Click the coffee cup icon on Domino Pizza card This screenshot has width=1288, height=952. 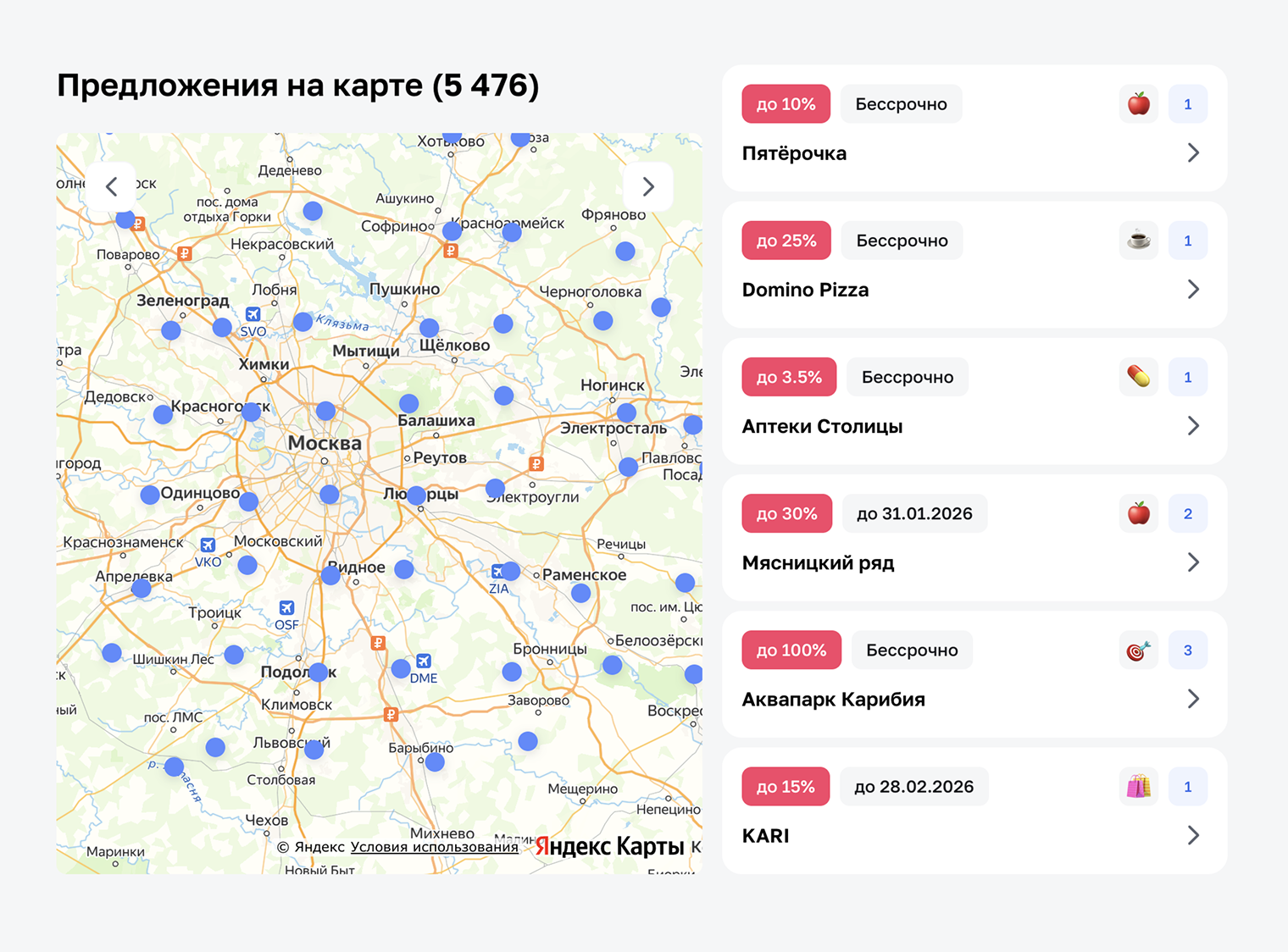1138,240
